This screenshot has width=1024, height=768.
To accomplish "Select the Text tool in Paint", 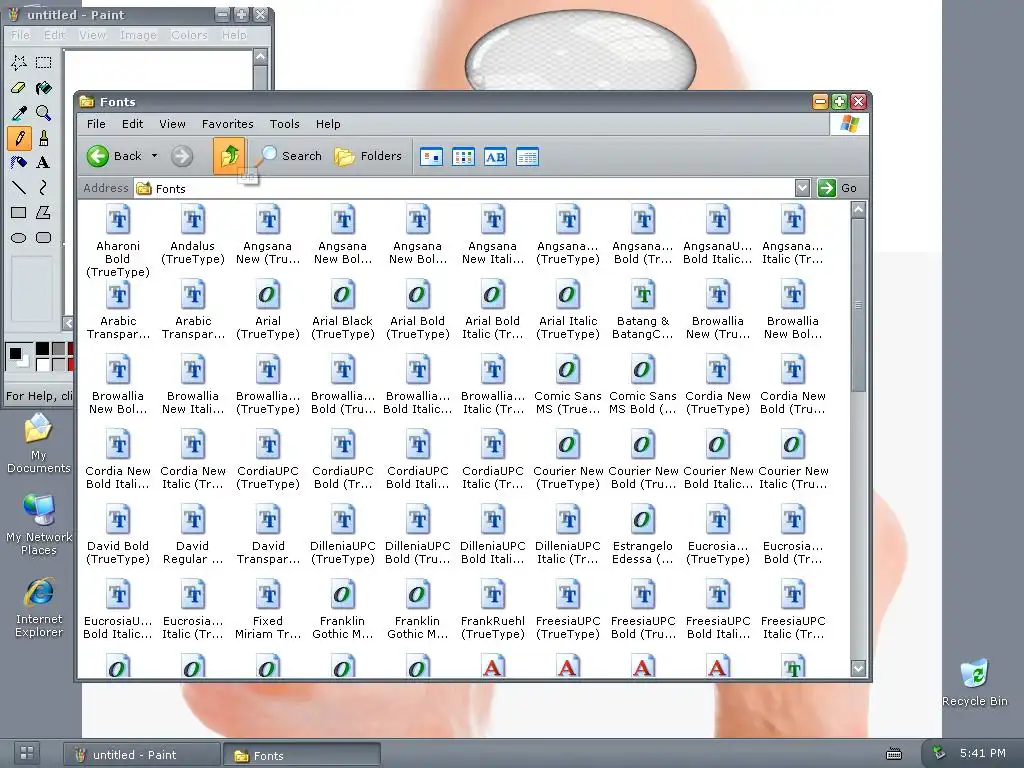I will click(x=44, y=163).
